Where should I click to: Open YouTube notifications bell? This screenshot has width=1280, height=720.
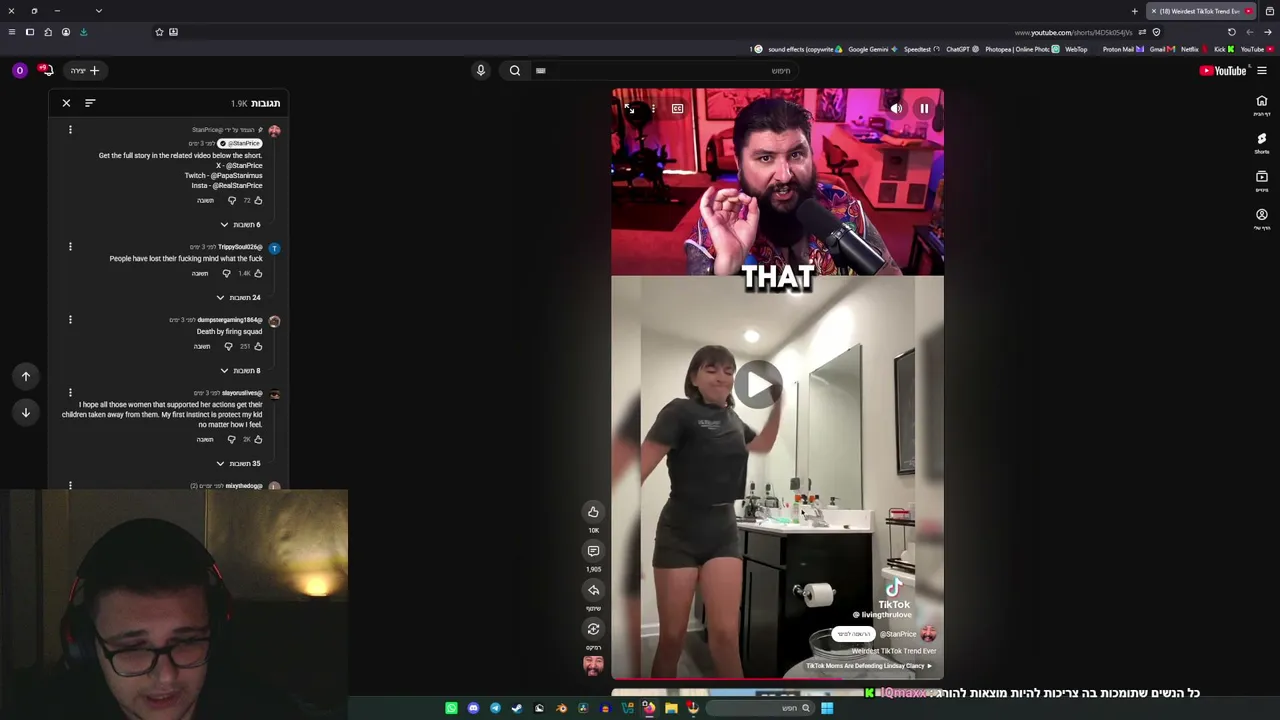[x=46, y=70]
